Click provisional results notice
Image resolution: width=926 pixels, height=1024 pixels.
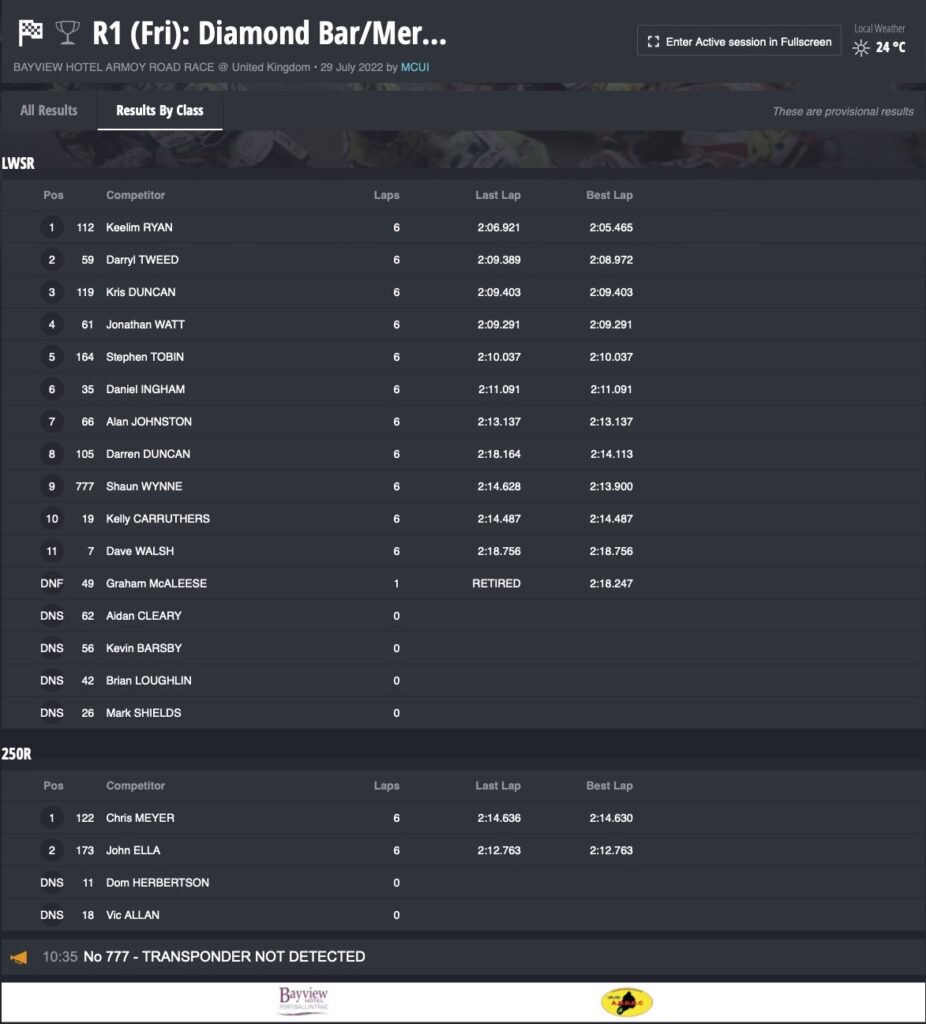click(843, 112)
